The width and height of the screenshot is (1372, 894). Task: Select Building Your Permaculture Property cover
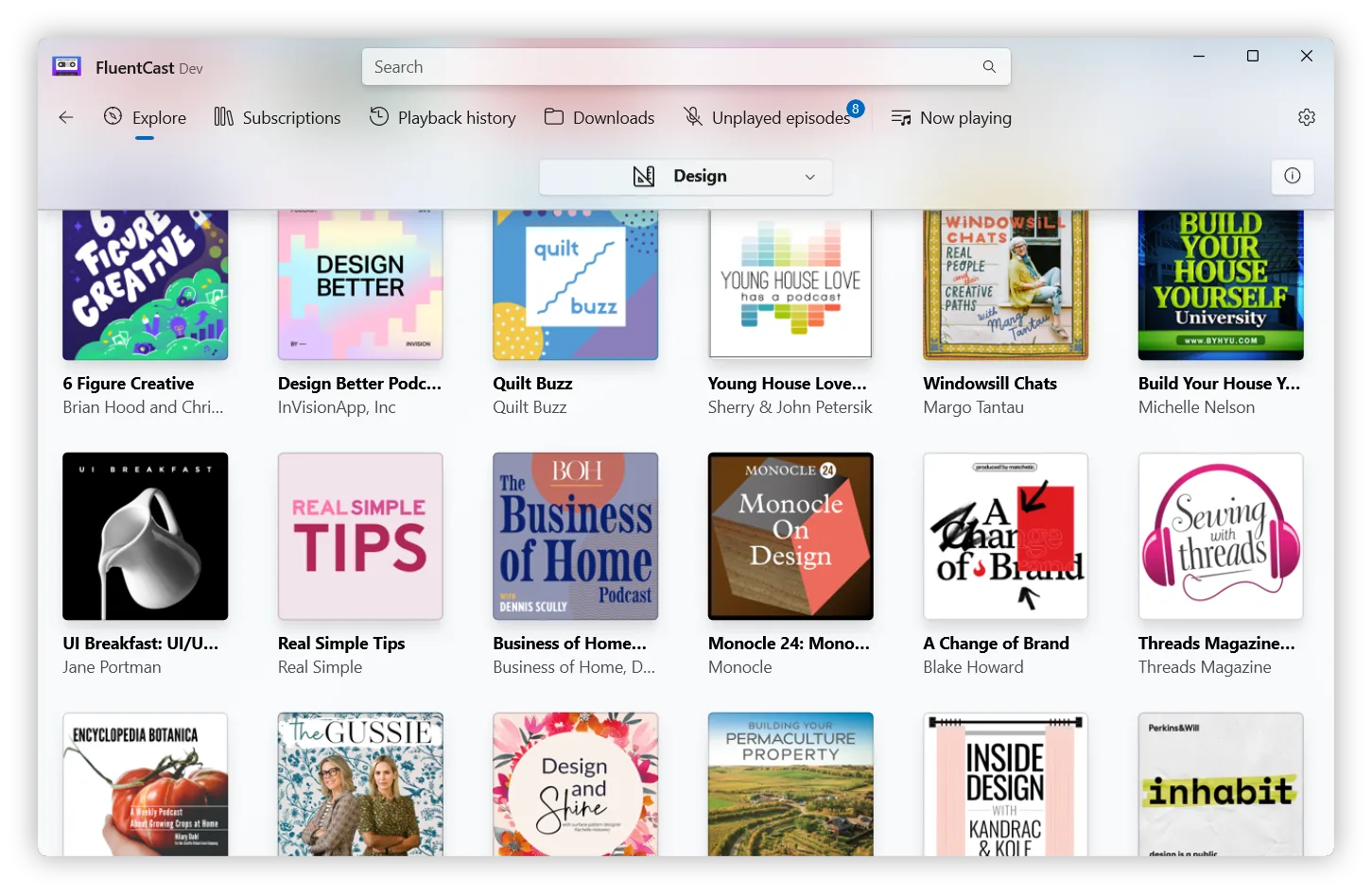click(790, 784)
